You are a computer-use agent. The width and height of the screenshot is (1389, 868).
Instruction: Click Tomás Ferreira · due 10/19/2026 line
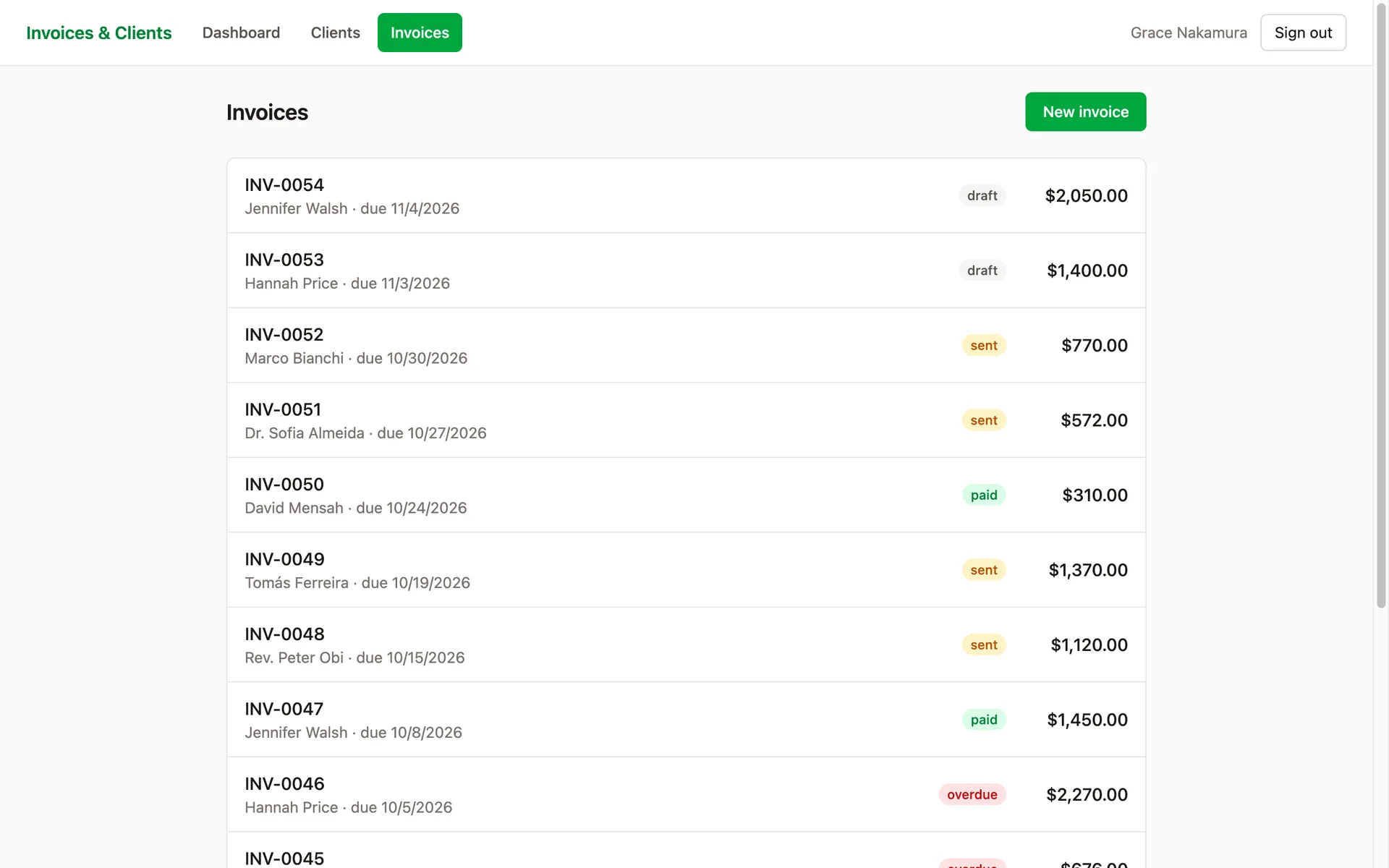point(357,583)
